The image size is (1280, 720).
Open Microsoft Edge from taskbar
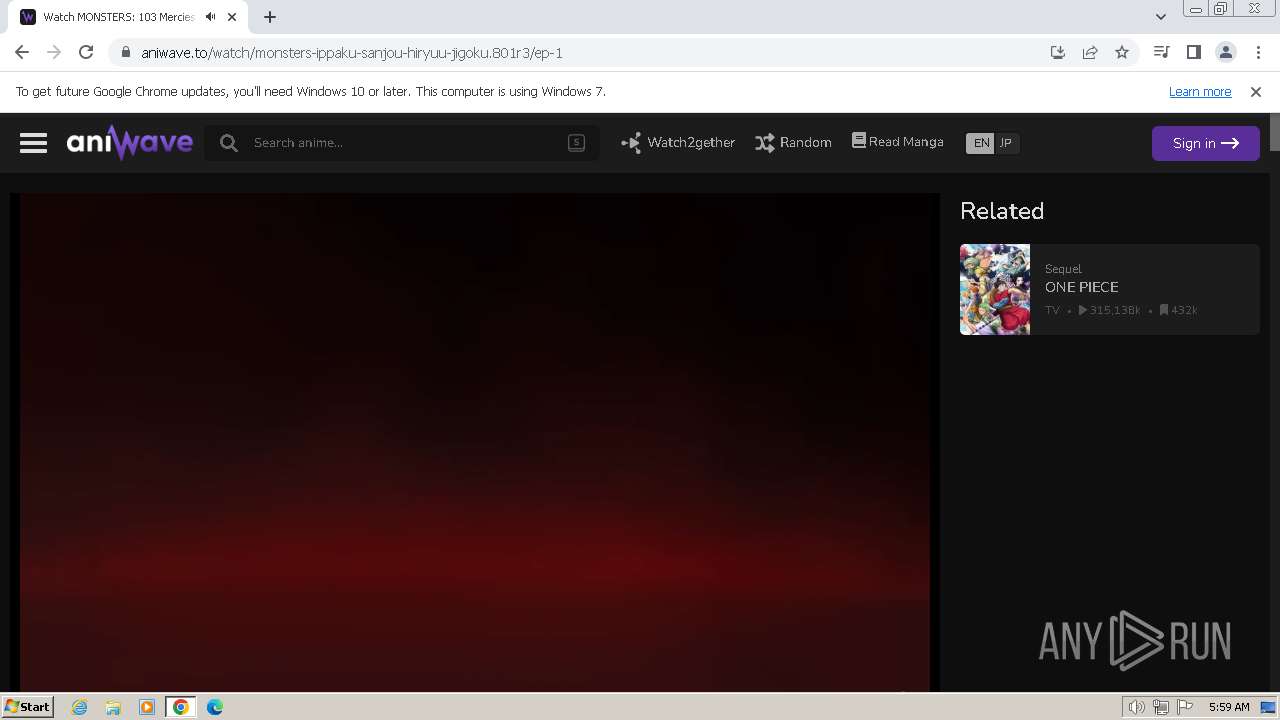click(x=215, y=707)
